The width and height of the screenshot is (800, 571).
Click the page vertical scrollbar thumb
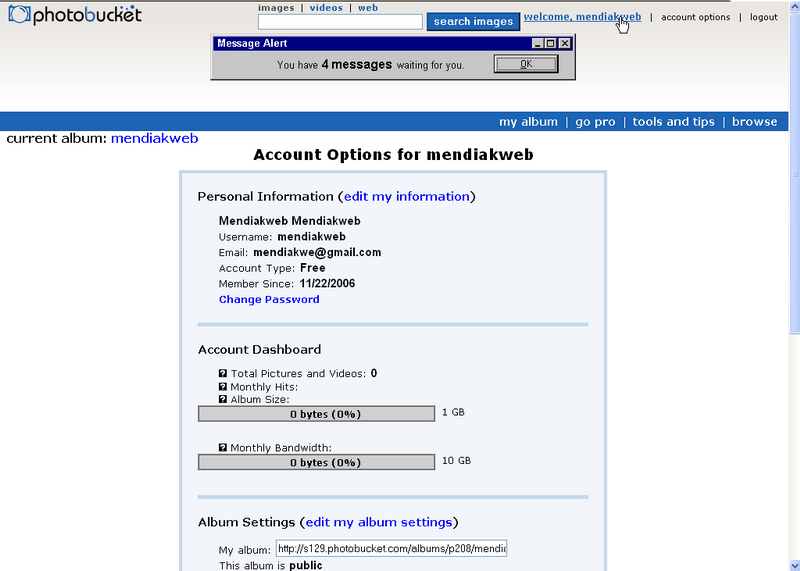pyautogui.click(x=794, y=173)
